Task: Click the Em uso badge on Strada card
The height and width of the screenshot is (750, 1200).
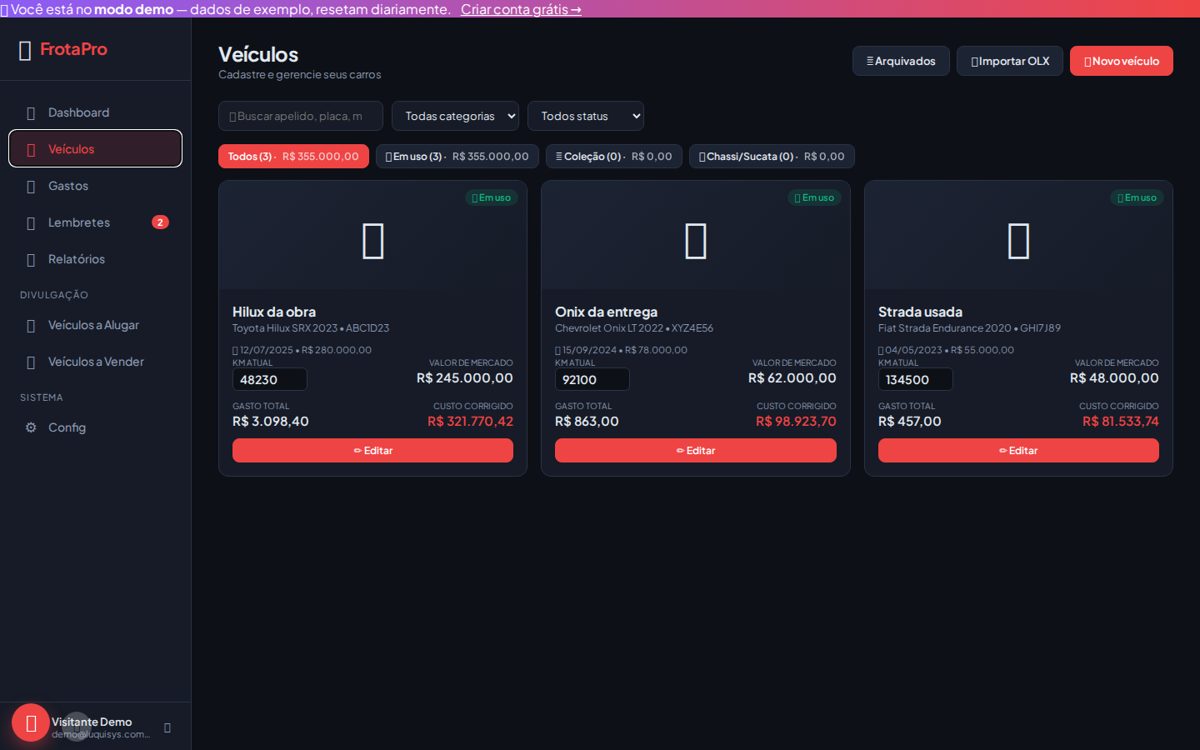Action: pyautogui.click(x=1137, y=198)
